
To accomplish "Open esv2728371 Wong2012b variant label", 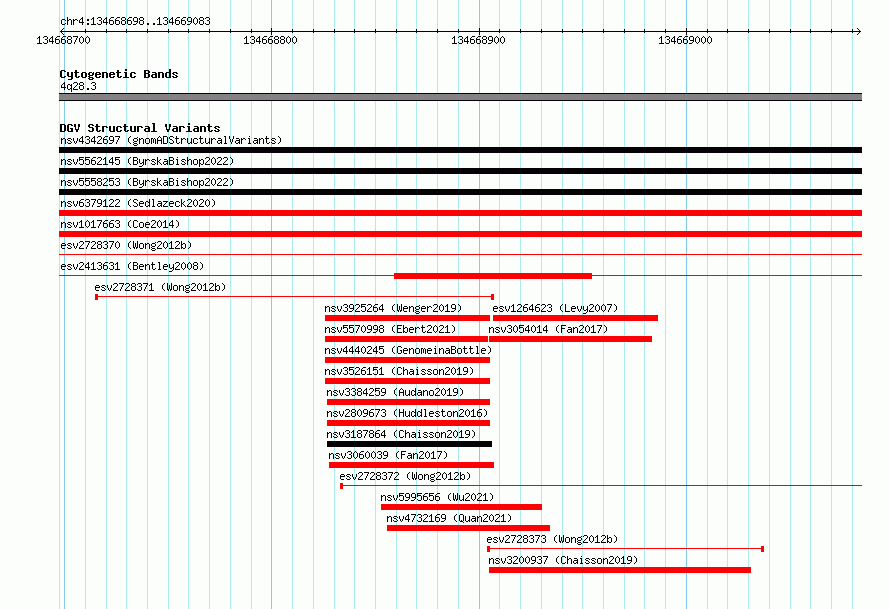I will (x=160, y=287).
